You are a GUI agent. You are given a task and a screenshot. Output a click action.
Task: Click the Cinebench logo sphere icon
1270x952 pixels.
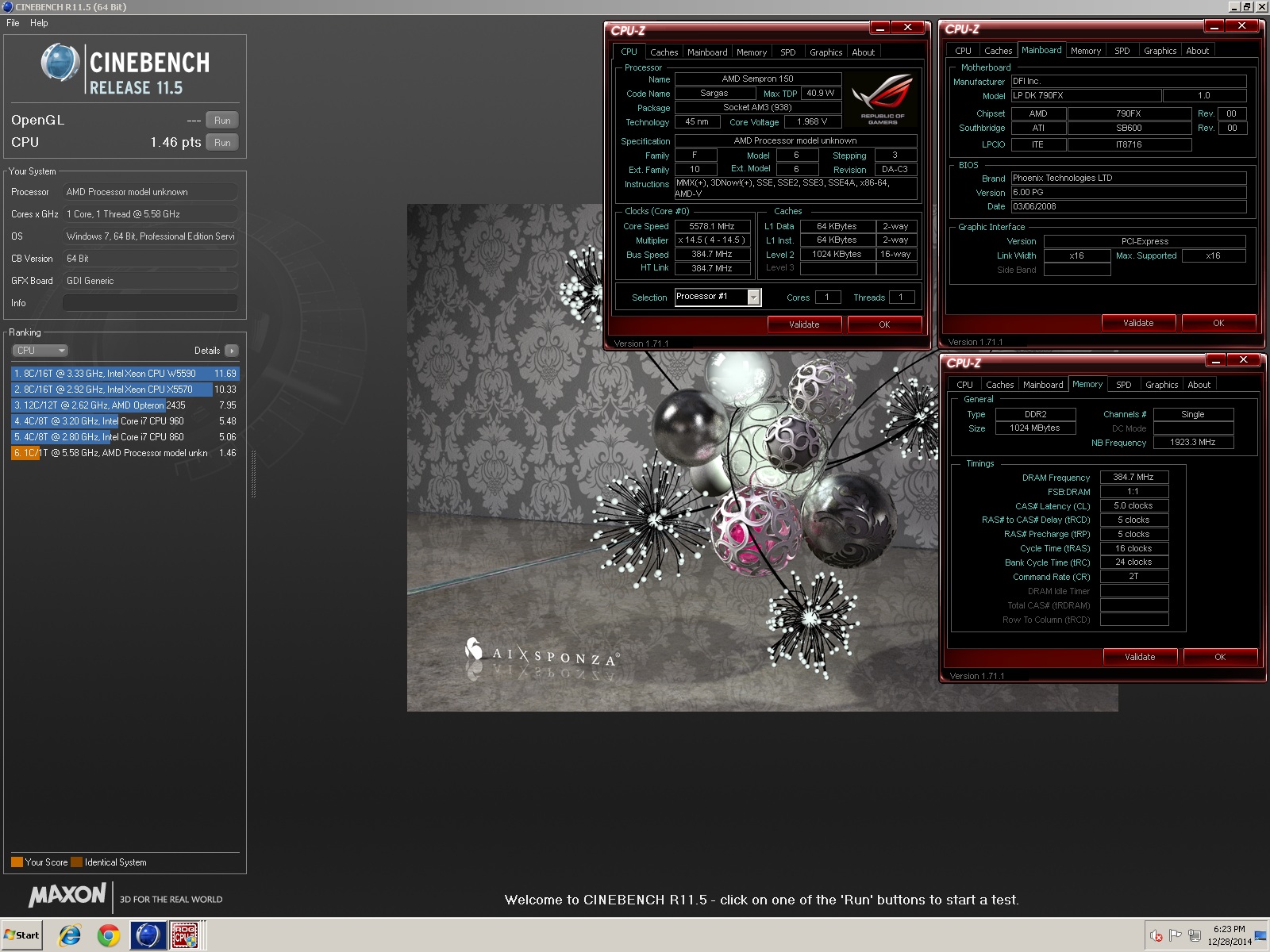(x=60, y=63)
